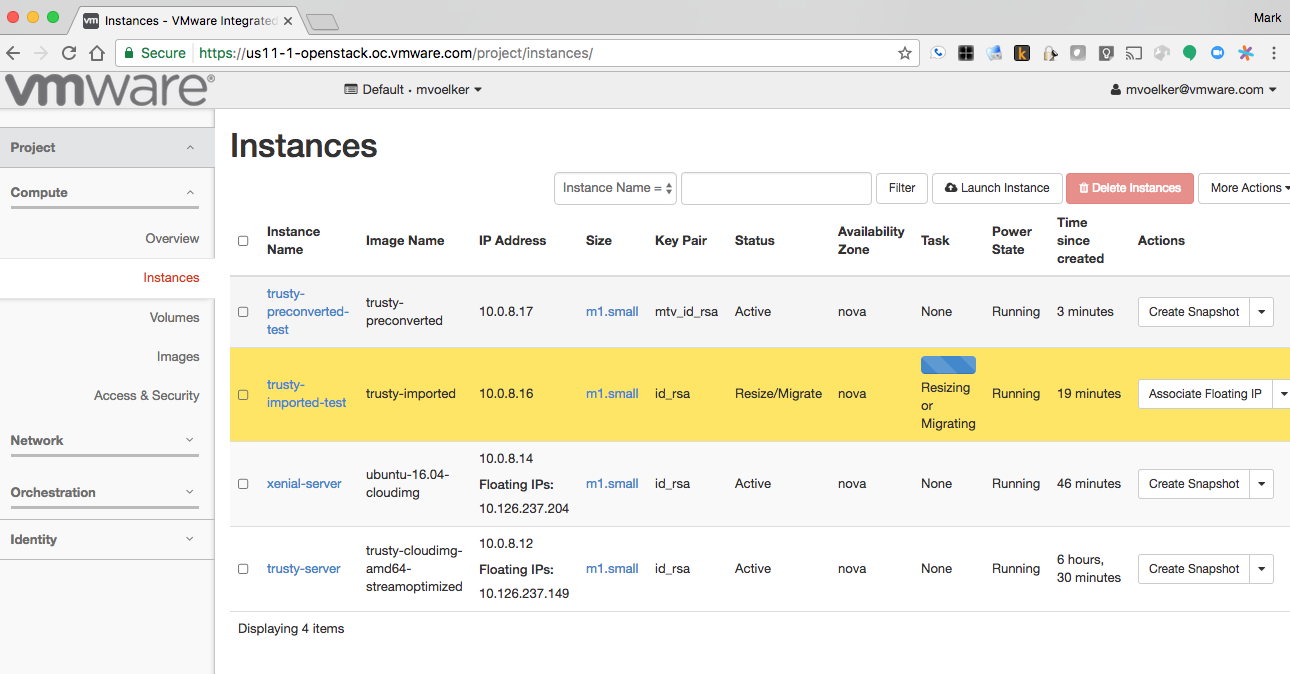Open m1.small size link for xenial-server
Screen dimensions: 1290x674
point(612,484)
